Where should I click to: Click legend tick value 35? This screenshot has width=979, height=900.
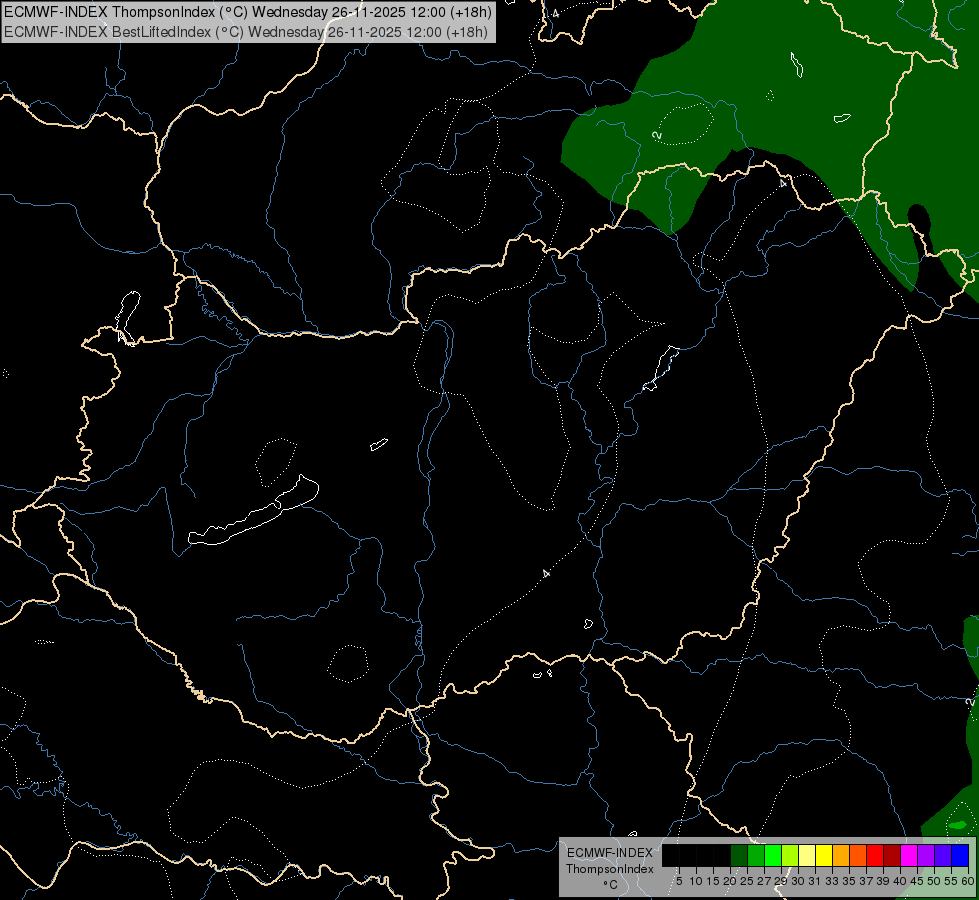[849, 881]
